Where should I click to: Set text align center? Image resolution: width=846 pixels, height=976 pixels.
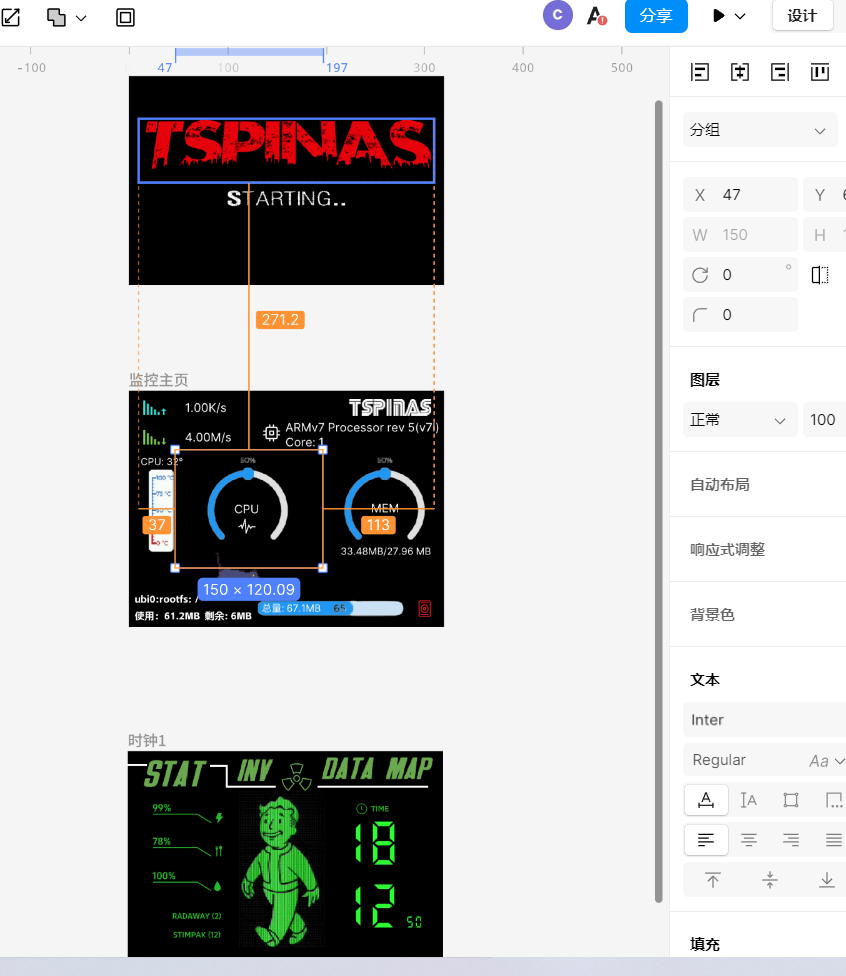pyautogui.click(x=748, y=840)
